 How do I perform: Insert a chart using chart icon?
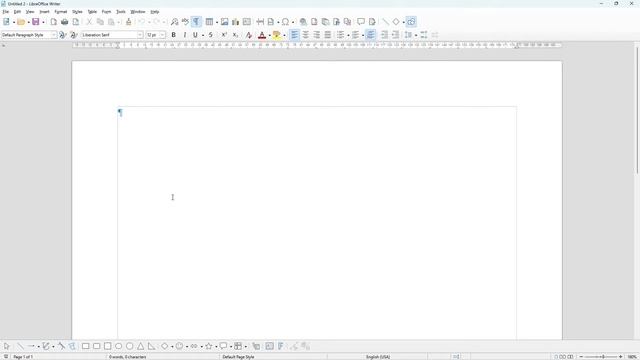click(236, 22)
